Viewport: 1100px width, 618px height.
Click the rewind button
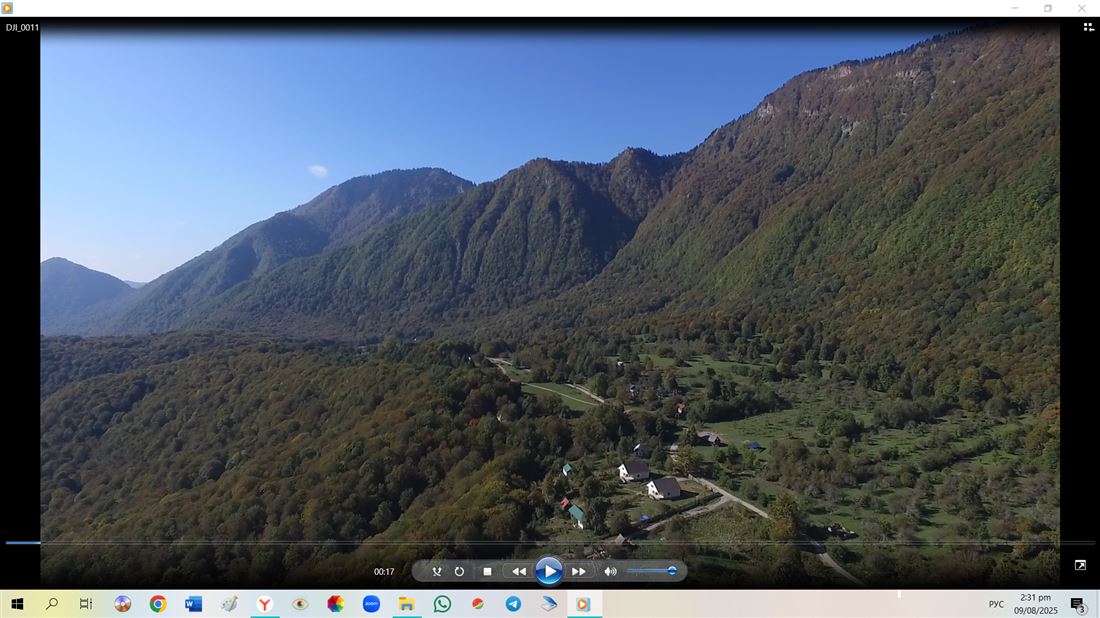point(519,572)
